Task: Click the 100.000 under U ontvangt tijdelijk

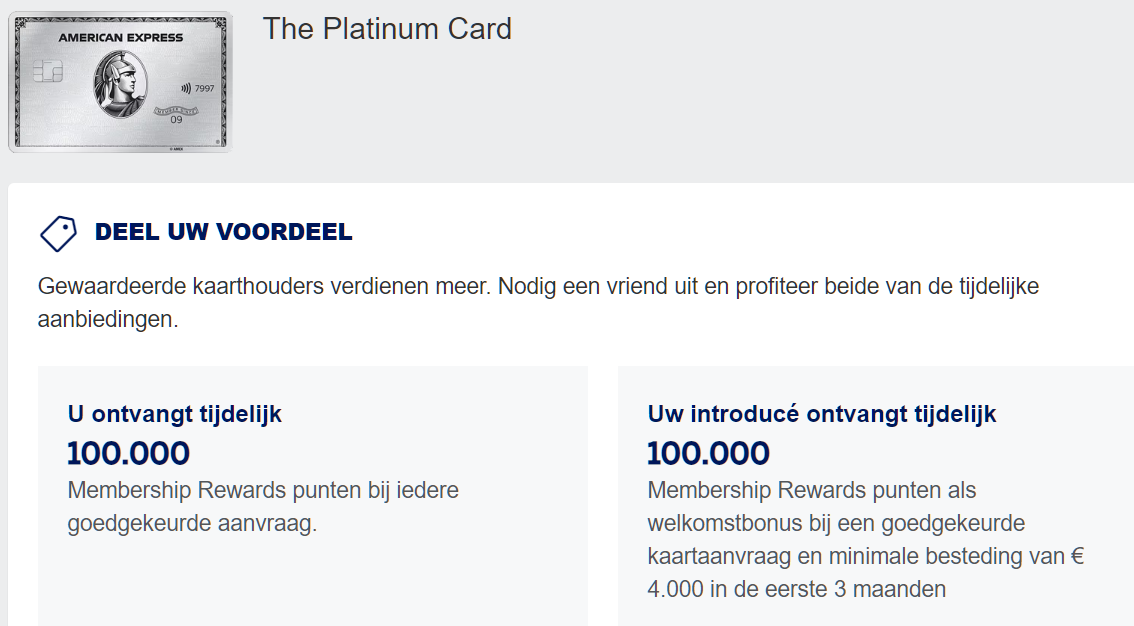Action: coord(128,453)
